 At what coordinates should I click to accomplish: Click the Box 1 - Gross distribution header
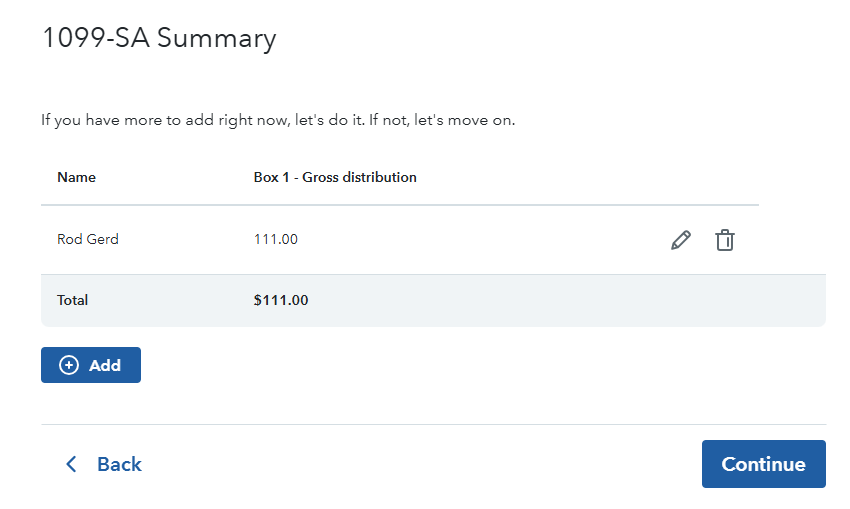tap(335, 177)
